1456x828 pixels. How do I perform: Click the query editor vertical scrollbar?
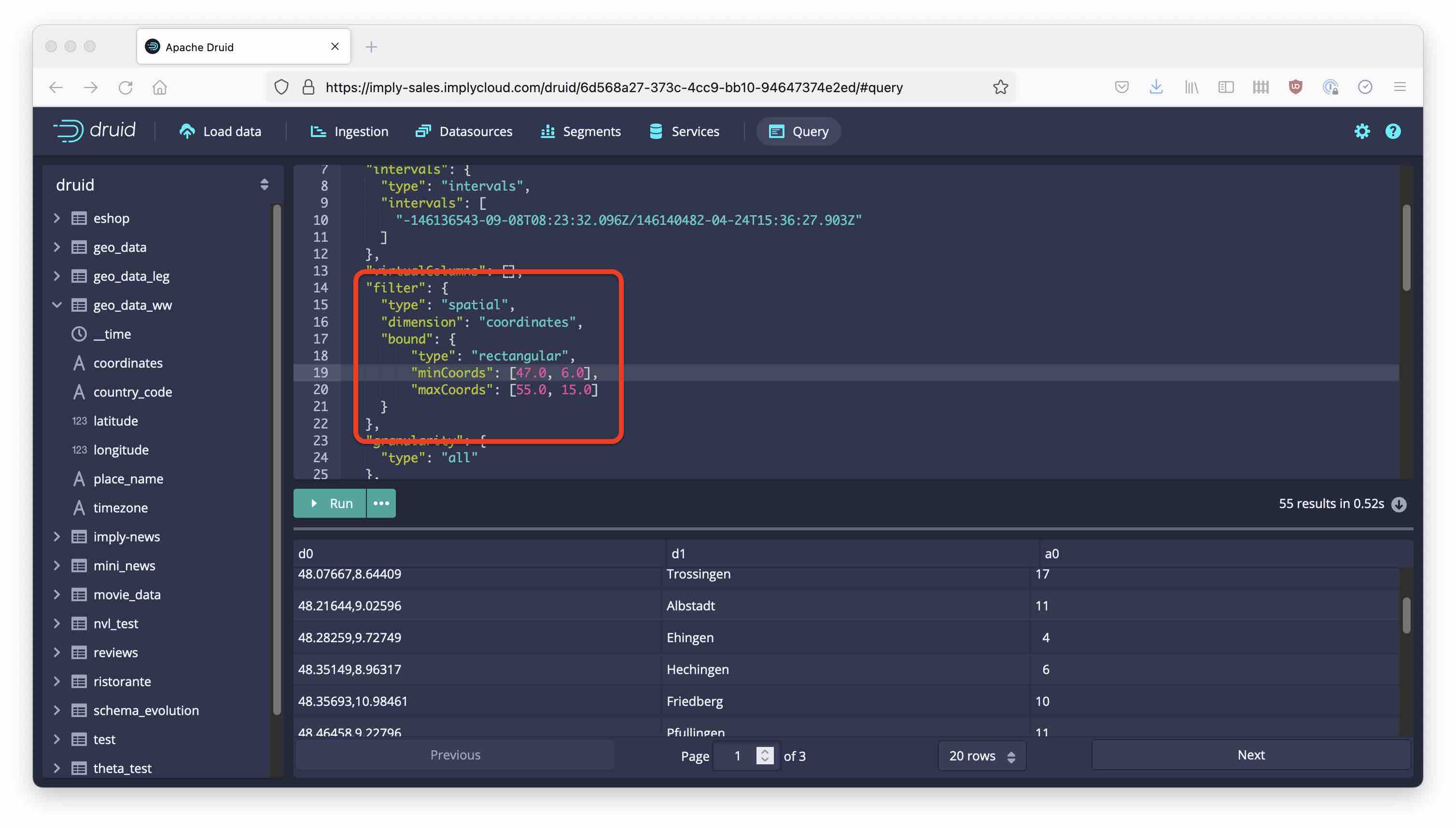click(1406, 248)
